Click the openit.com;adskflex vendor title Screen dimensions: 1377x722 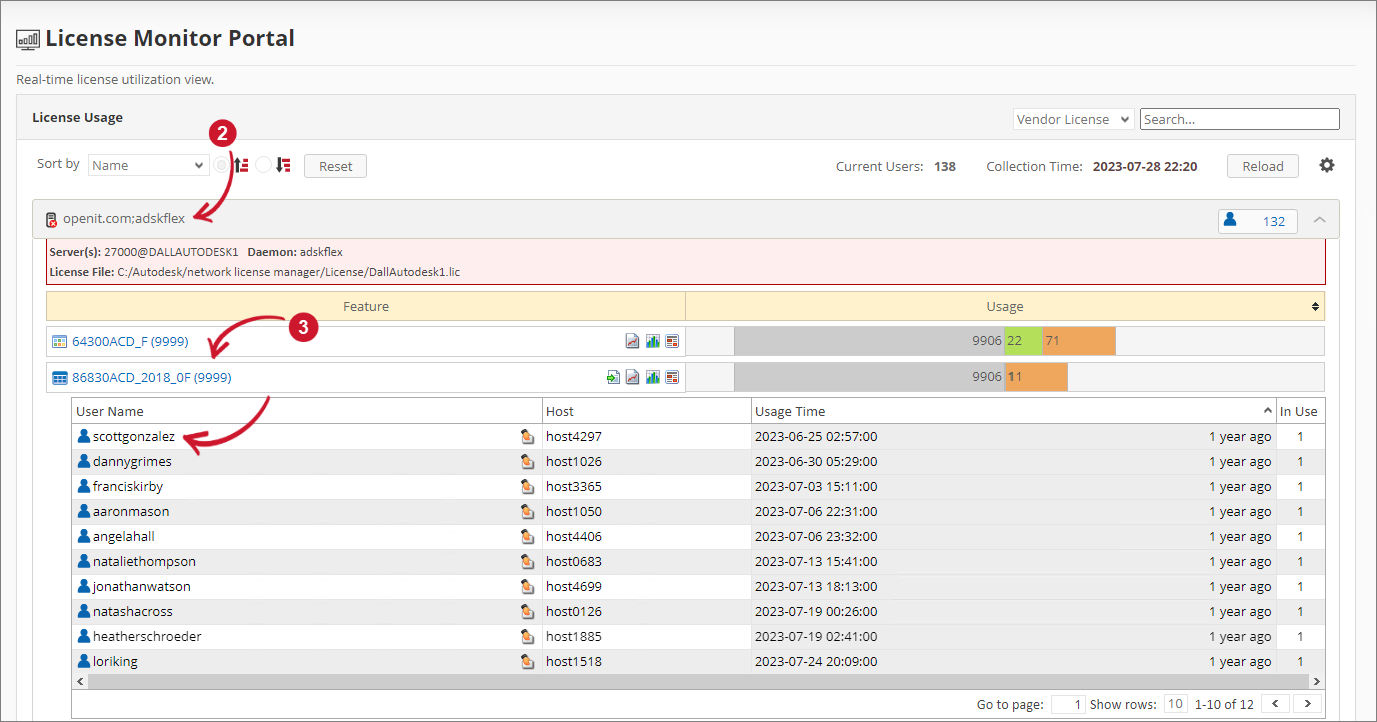[124, 219]
